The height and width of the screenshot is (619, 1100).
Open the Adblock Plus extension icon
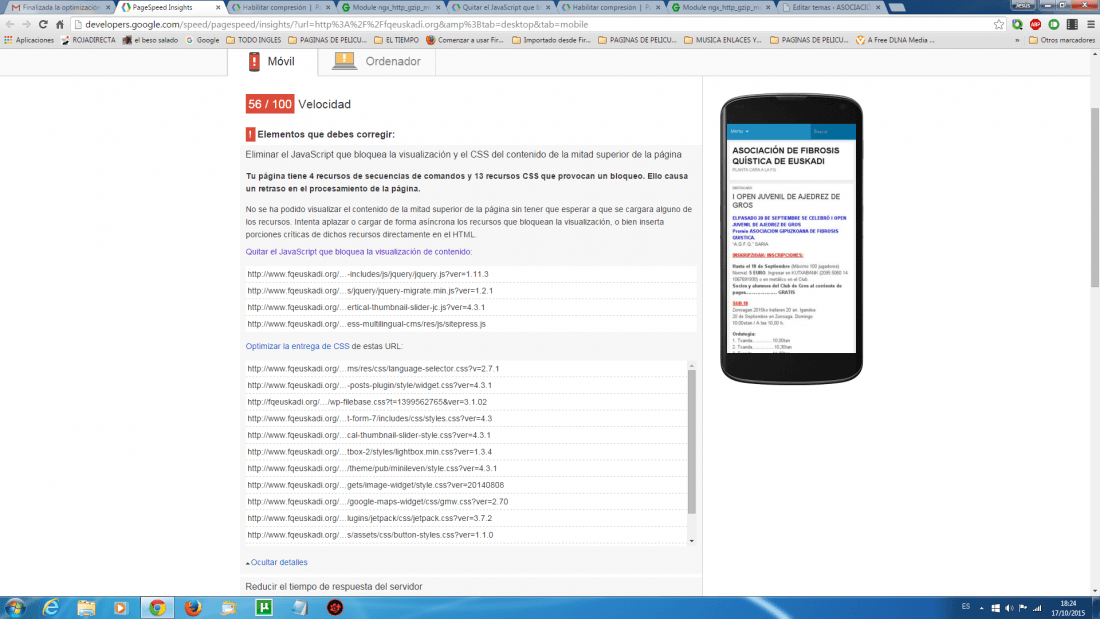(1035, 25)
